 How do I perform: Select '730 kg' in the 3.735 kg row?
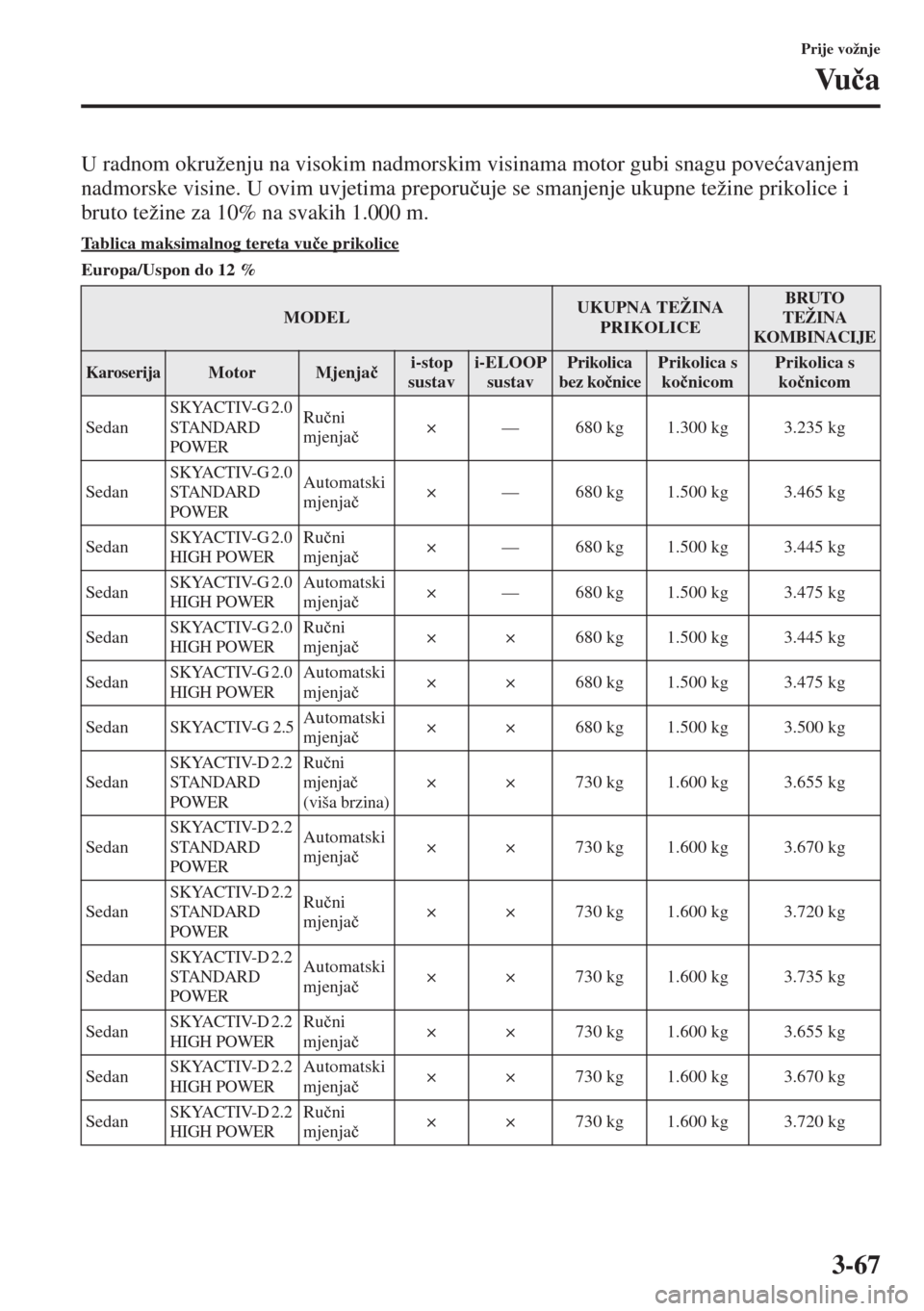tap(599, 977)
